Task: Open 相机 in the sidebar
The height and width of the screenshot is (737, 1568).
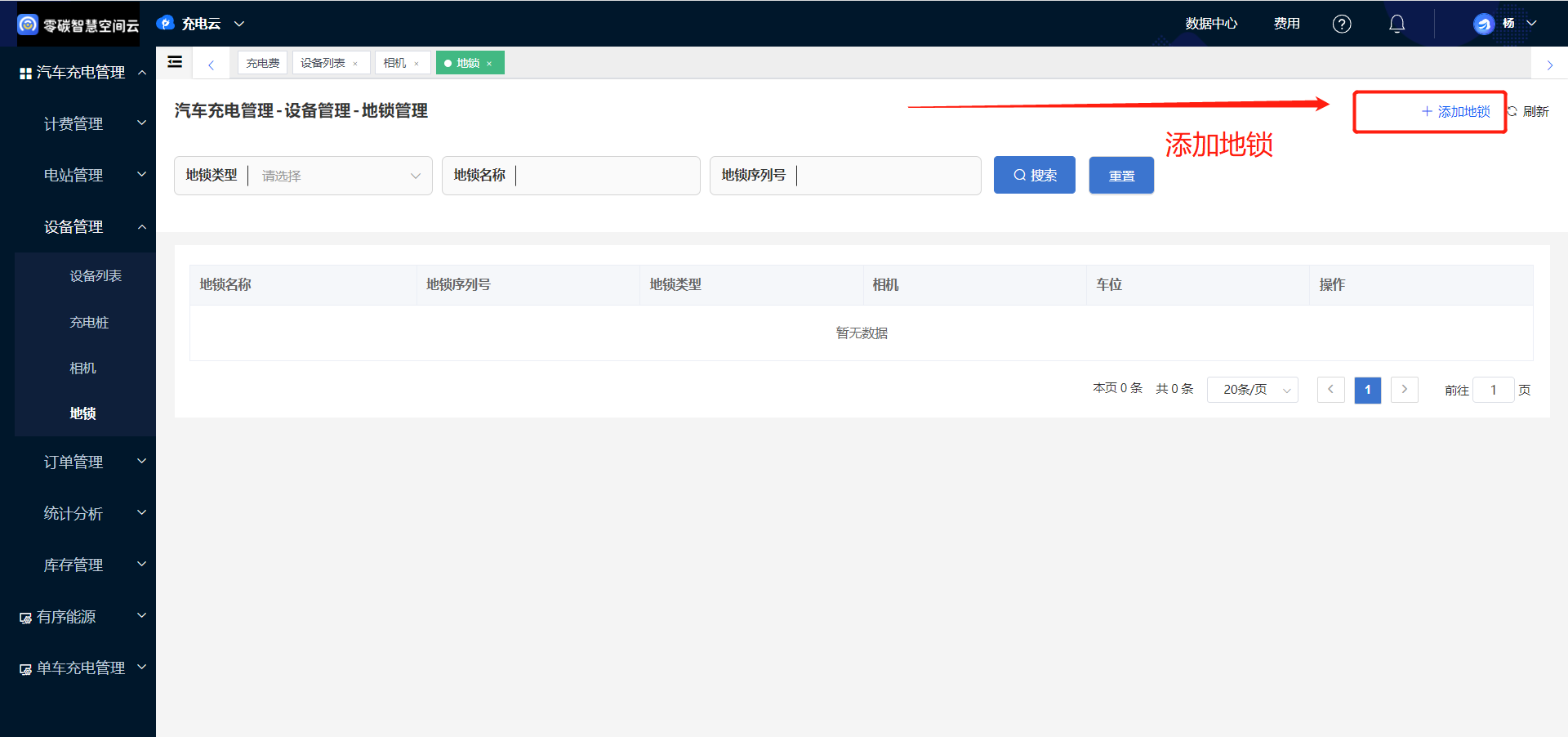Action: [82, 368]
